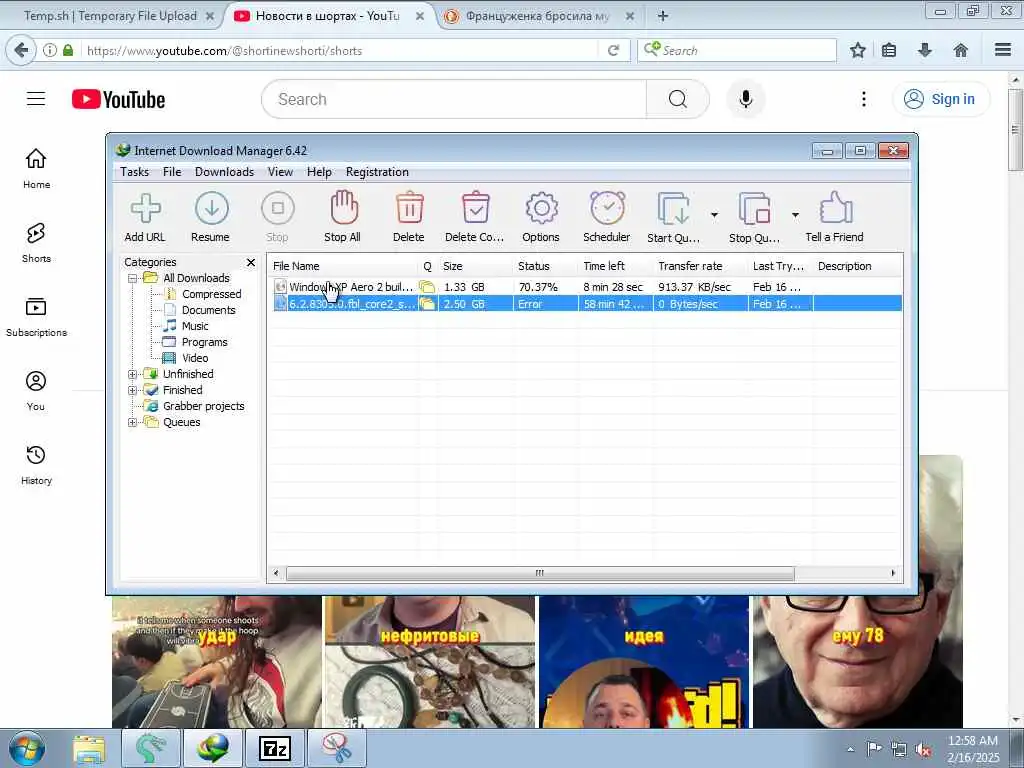
Task: Open the View menu
Action: [x=280, y=172]
